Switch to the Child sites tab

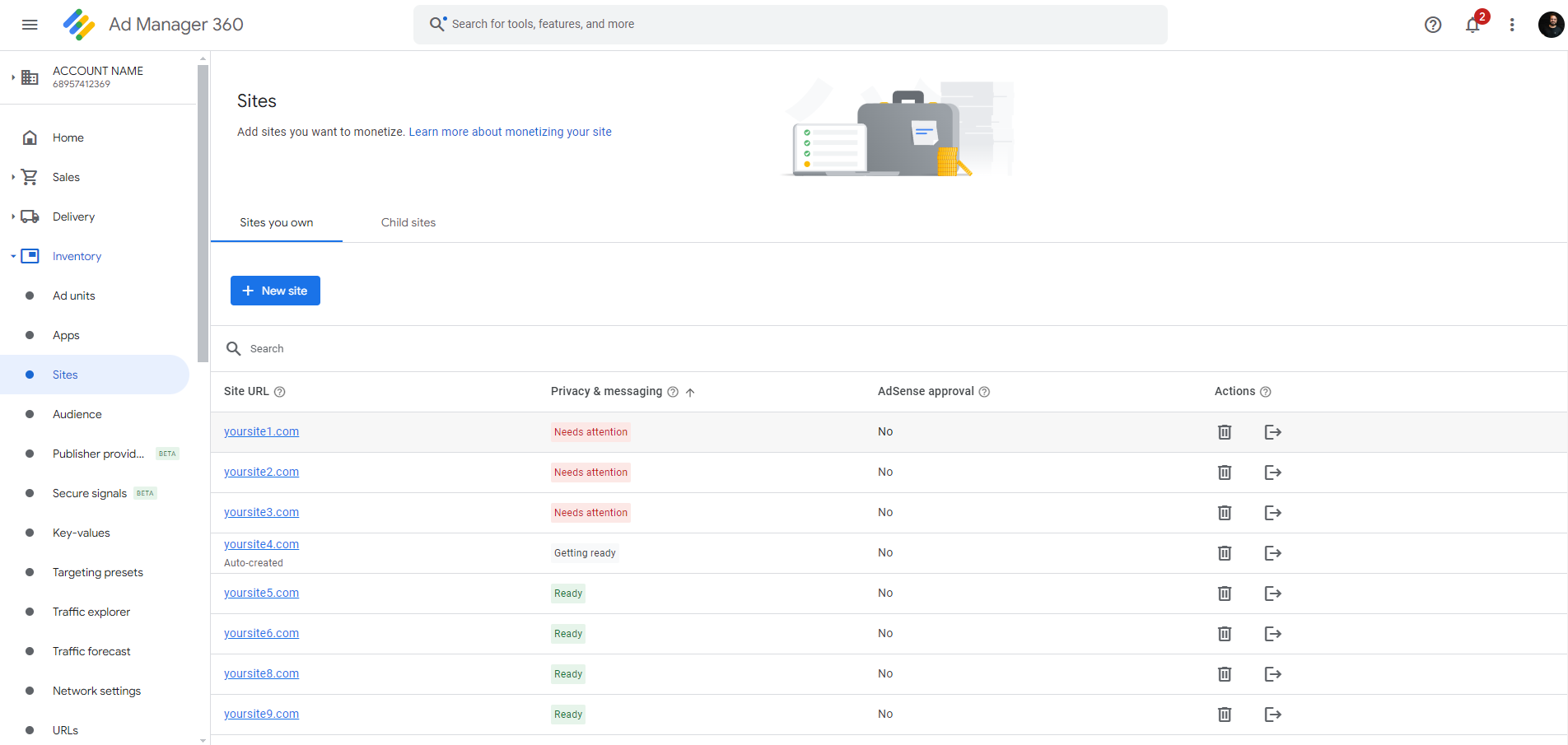click(408, 222)
